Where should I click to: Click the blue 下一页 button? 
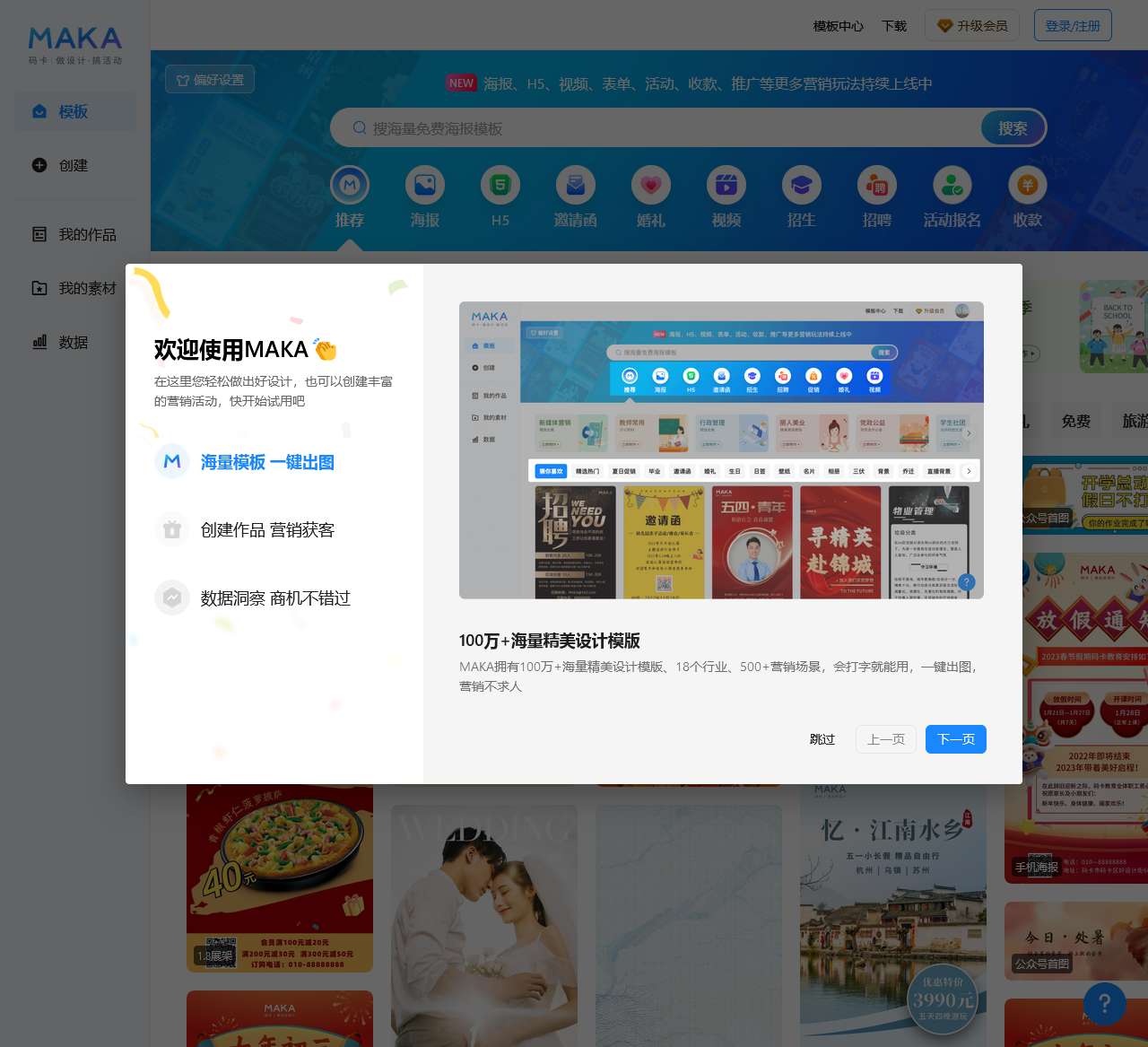point(956,739)
